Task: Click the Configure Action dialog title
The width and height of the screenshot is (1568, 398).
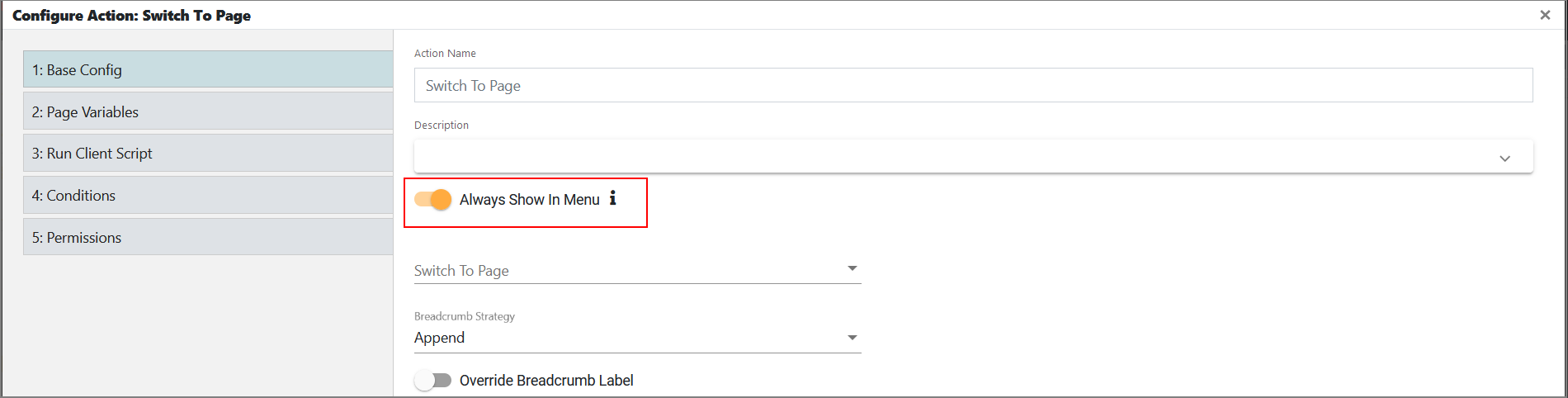Action: [x=132, y=16]
